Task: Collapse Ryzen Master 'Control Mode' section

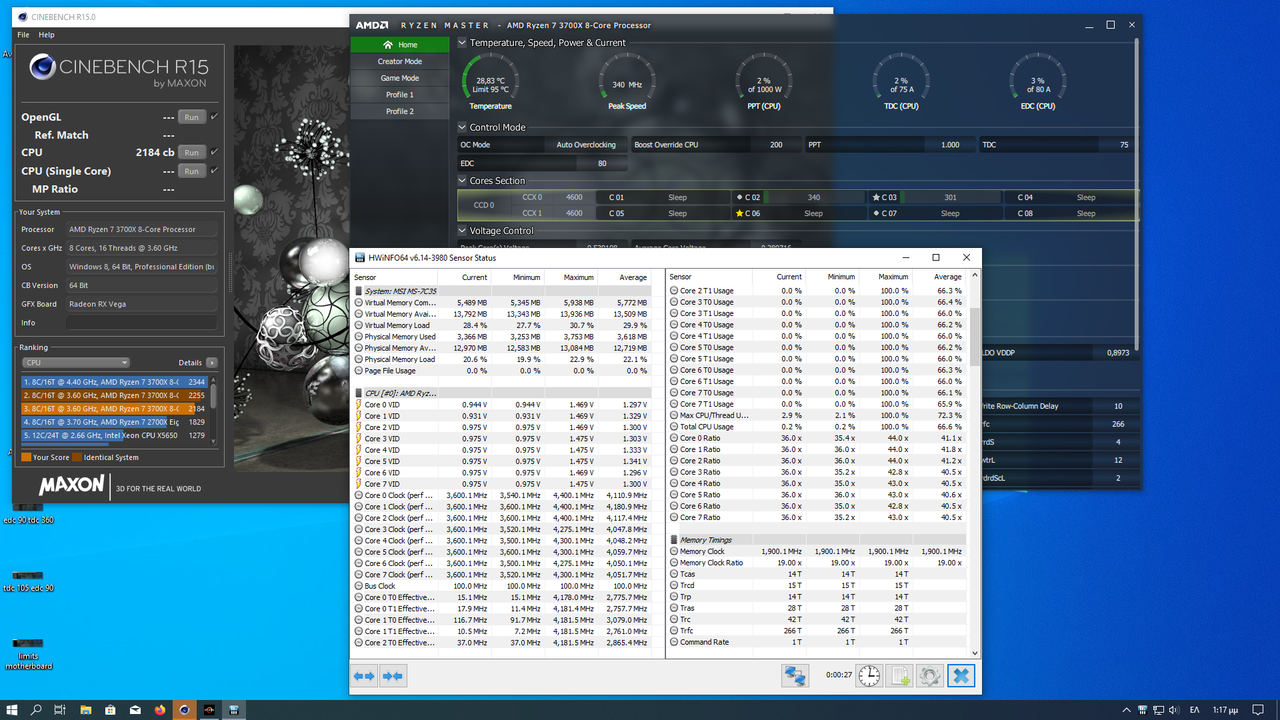Action: pyautogui.click(x=462, y=127)
